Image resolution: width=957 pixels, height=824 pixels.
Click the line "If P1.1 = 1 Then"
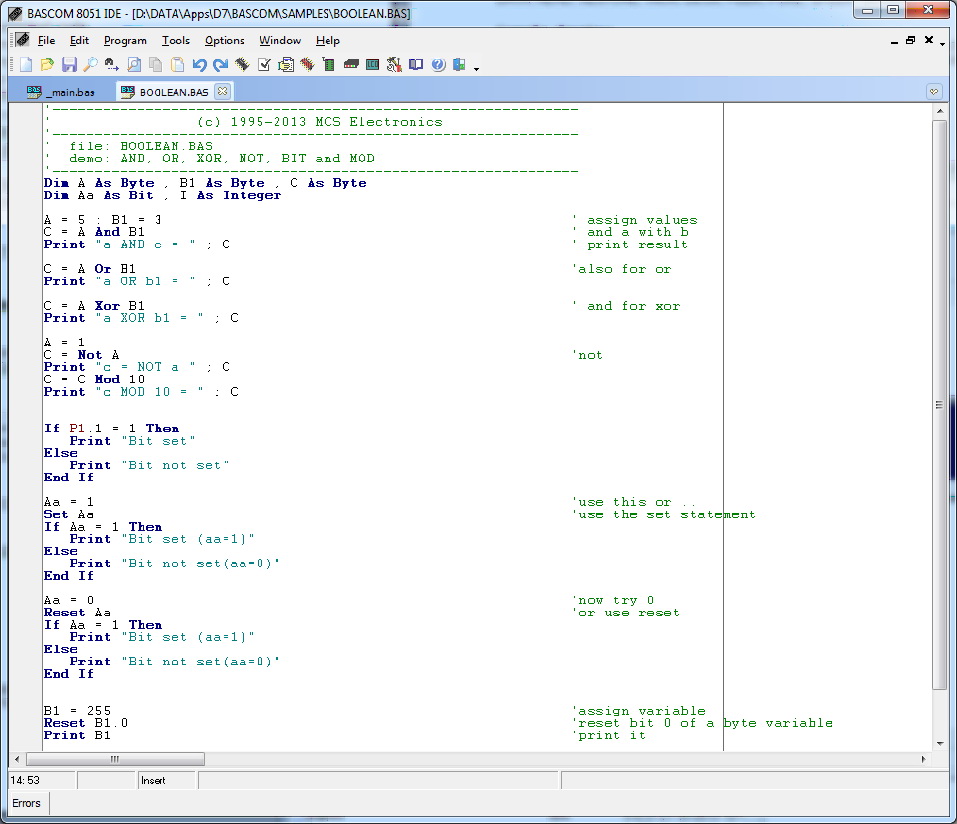(x=111, y=428)
